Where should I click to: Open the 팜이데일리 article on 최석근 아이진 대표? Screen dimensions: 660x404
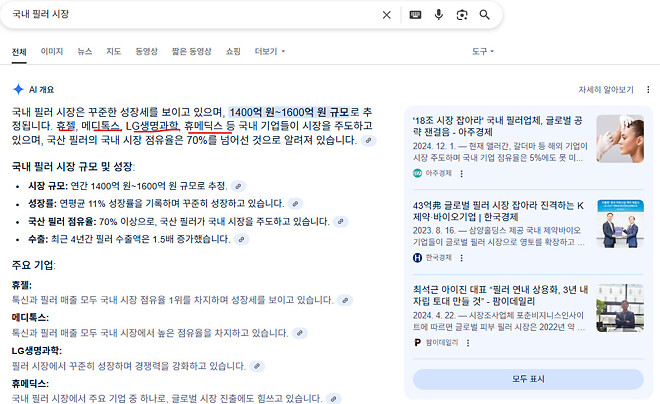pos(500,295)
